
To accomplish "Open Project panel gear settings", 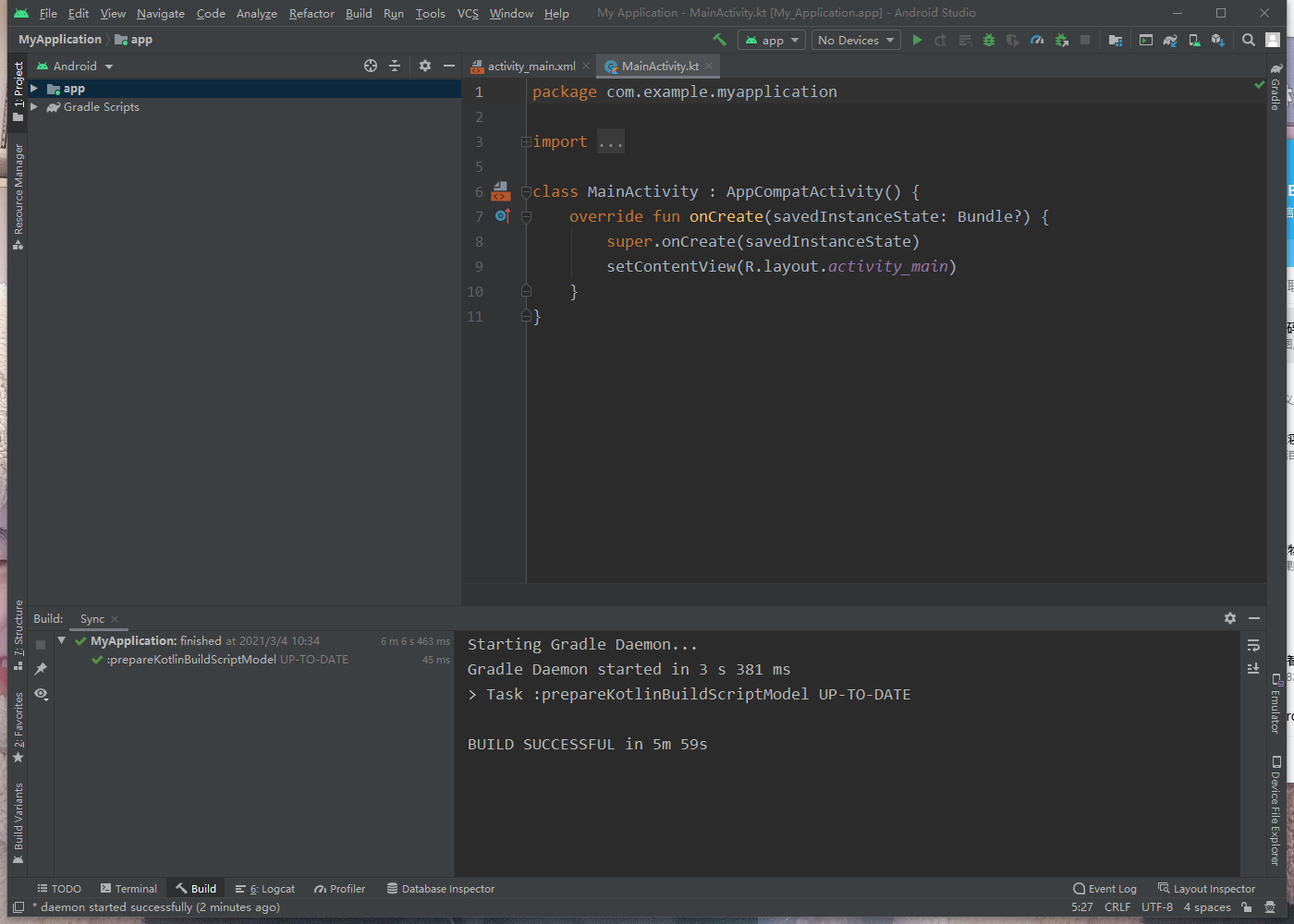I will click(425, 66).
